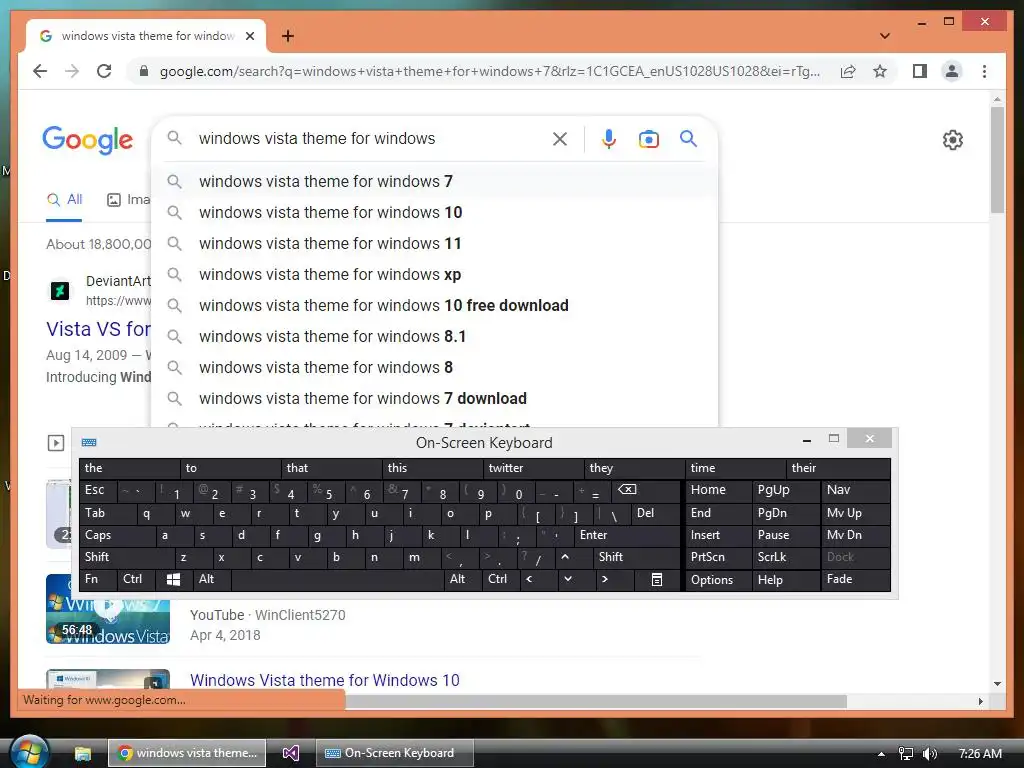Reload the page in Chrome
Viewport: 1024px width, 768px height.
pos(104,71)
